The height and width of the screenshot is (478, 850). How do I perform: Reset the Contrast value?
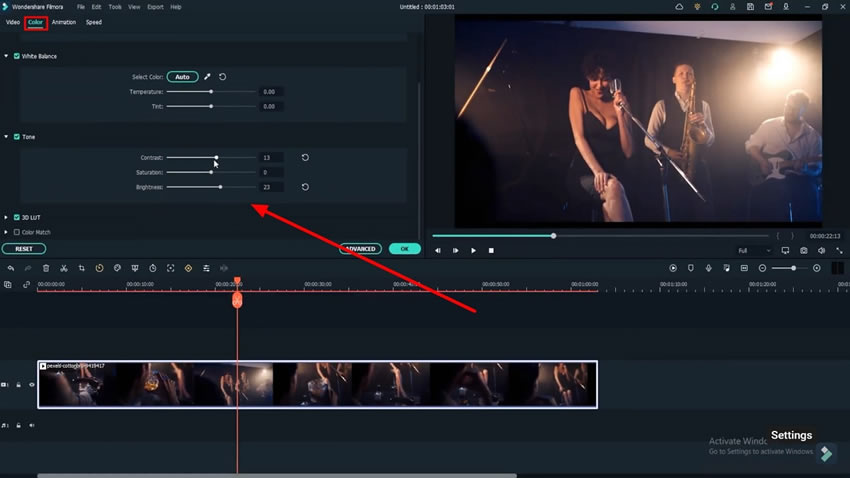click(x=305, y=157)
